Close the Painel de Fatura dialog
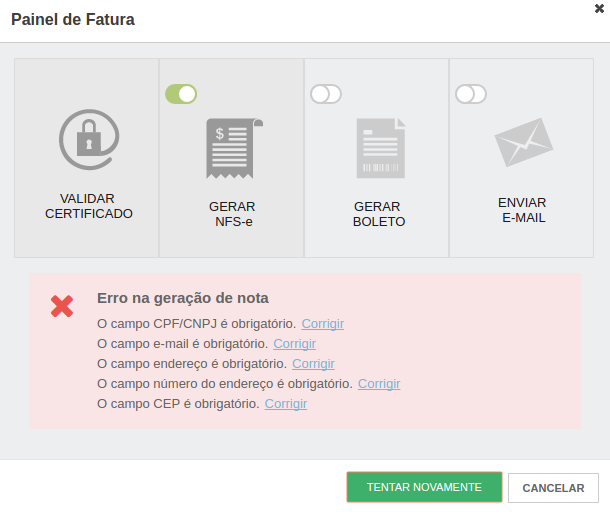Image resolution: width=610 pixels, height=514 pixels. pyautogui.click(x=599, y=8)
